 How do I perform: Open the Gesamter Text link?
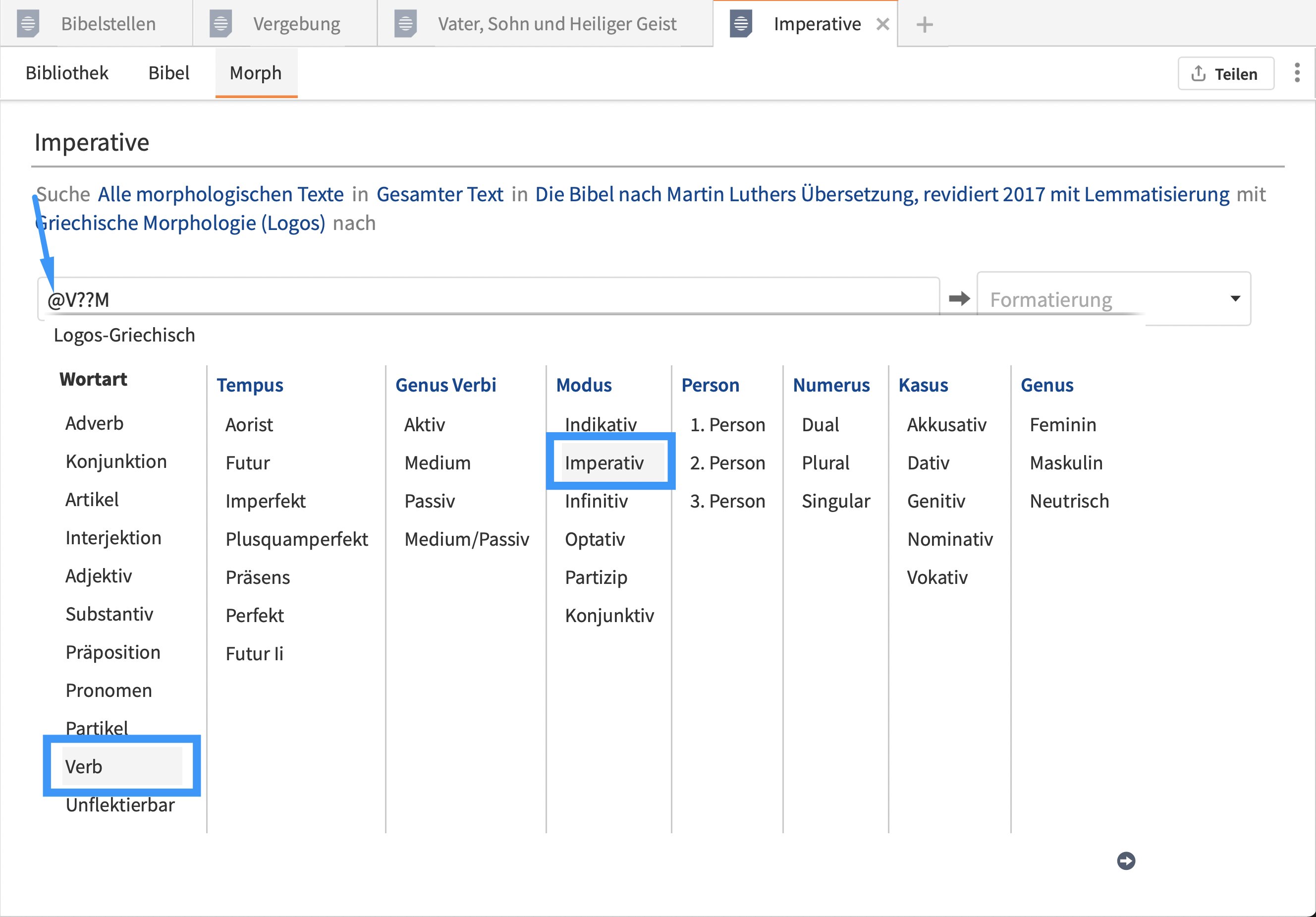pos(439,194)
